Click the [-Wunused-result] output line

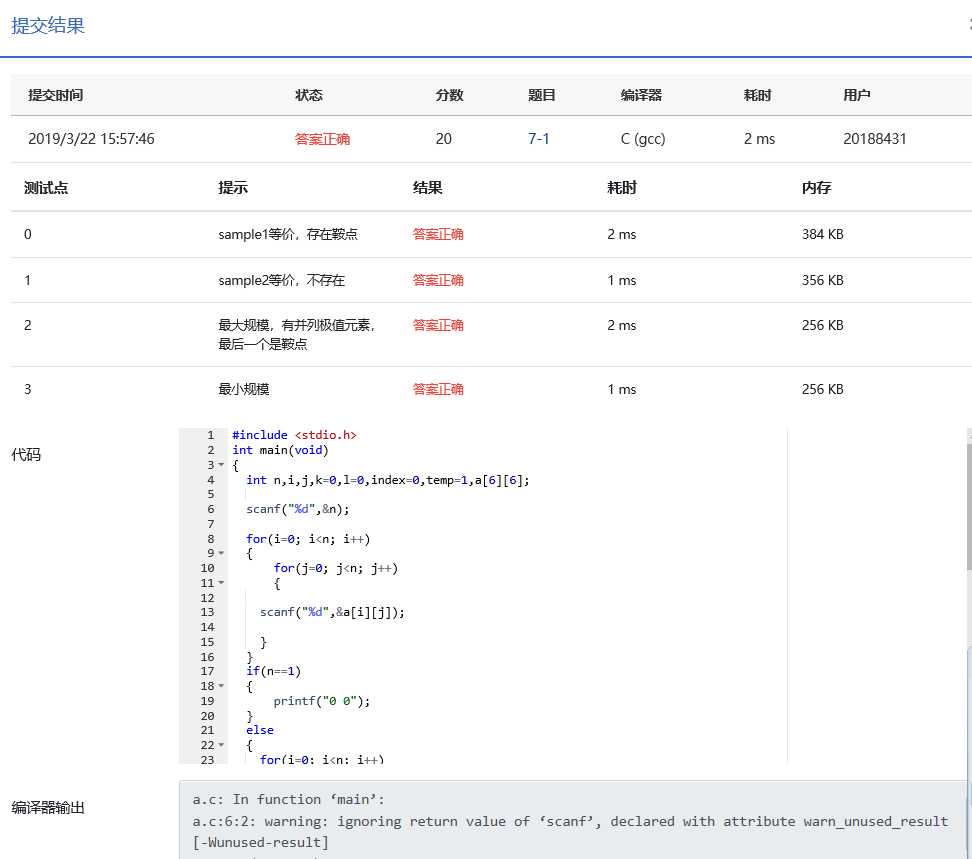pos(260,842)
